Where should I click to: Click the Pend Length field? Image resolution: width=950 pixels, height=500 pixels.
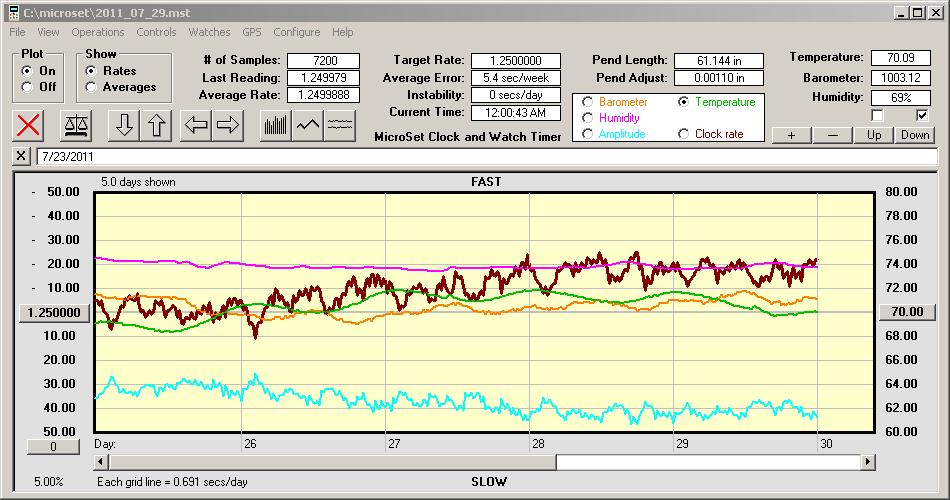pyautogui.click(x=719, y=61)
